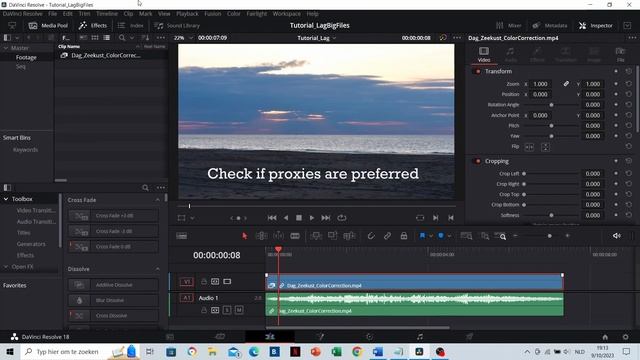Select the Blade Edit Mode tool
The width and height of the screenshot is (640, 360).
pyautogui.click(x=295, y=236)
